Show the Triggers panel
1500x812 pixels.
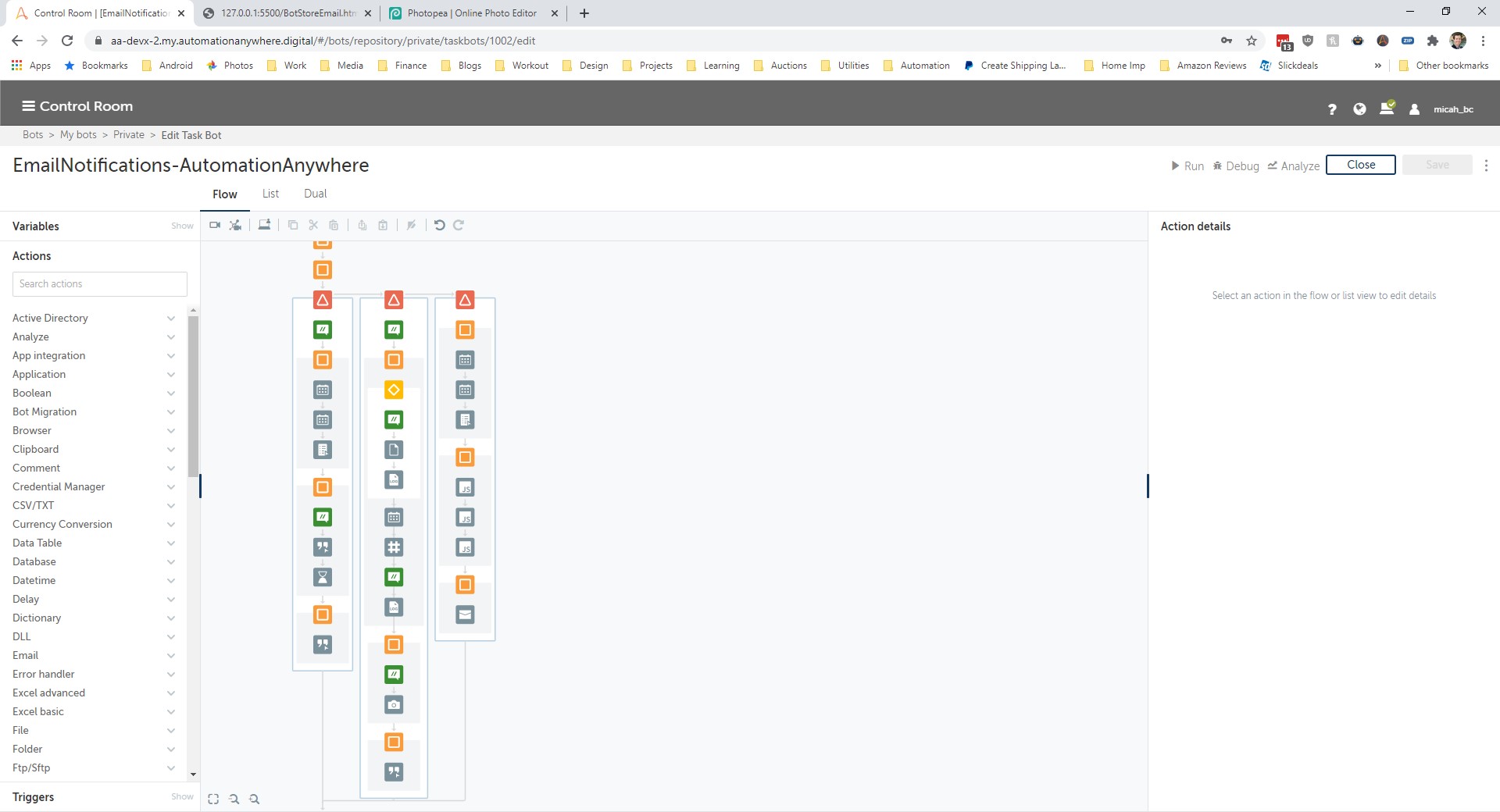coord(182,796)
